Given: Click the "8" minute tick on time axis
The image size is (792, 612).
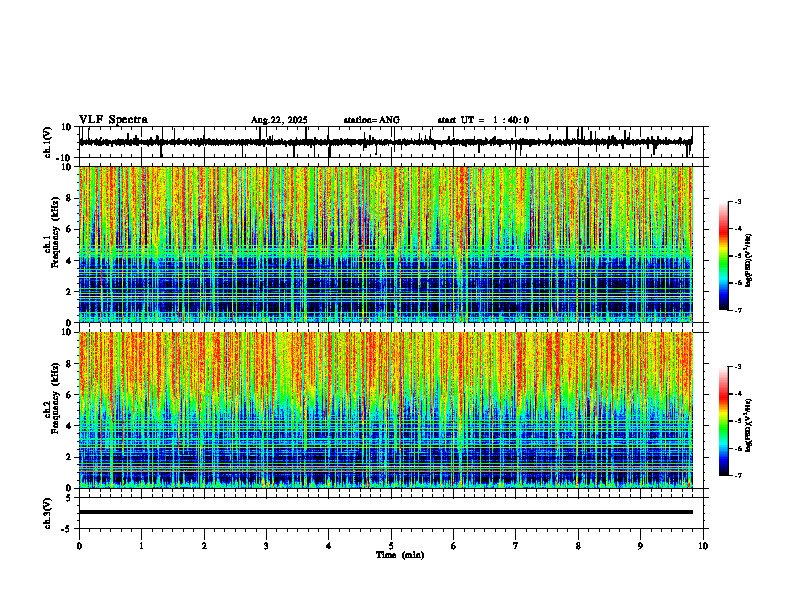Looking at the screenshot, I should (578, 546).
